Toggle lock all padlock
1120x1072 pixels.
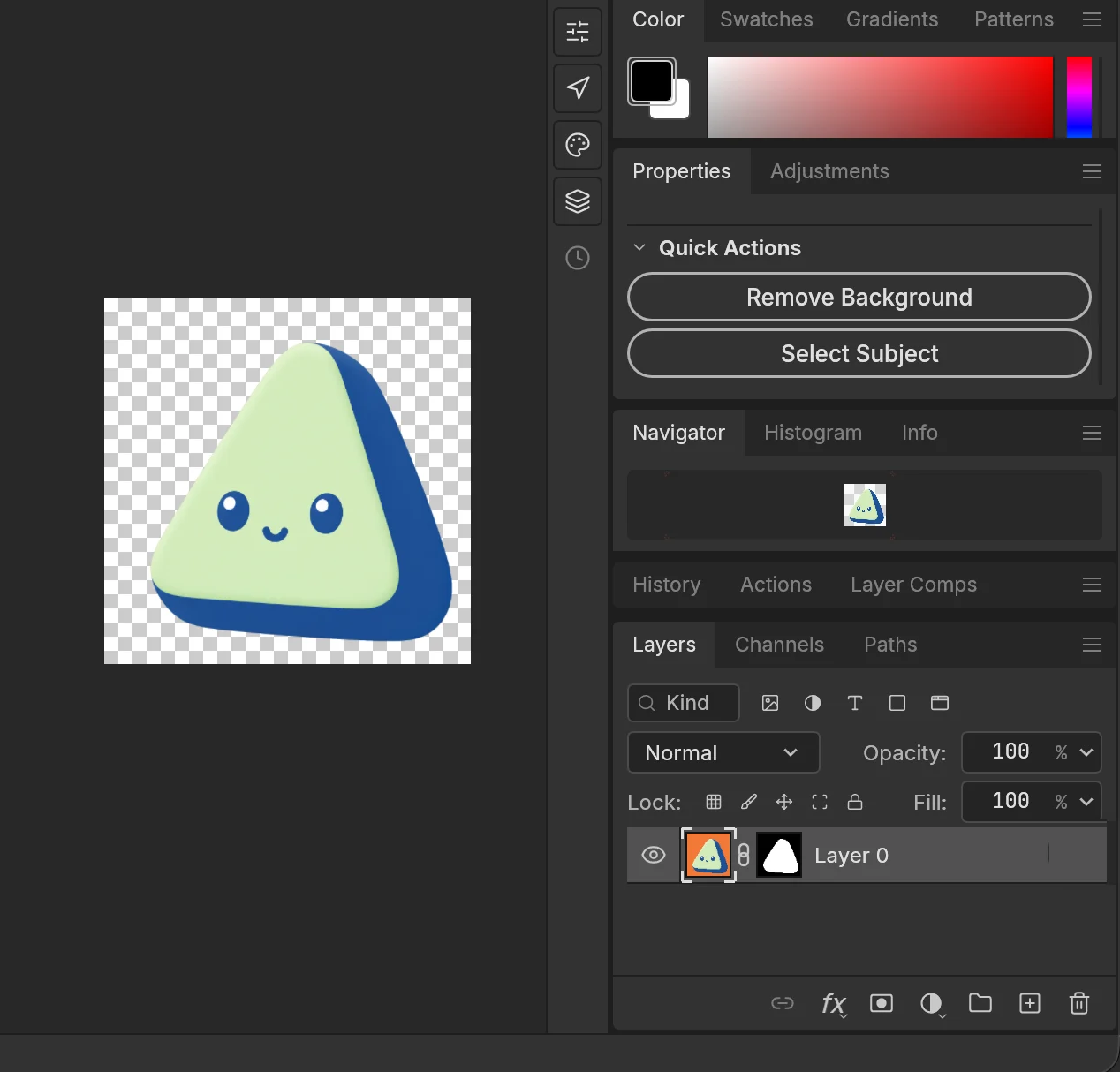pos(855,802)
